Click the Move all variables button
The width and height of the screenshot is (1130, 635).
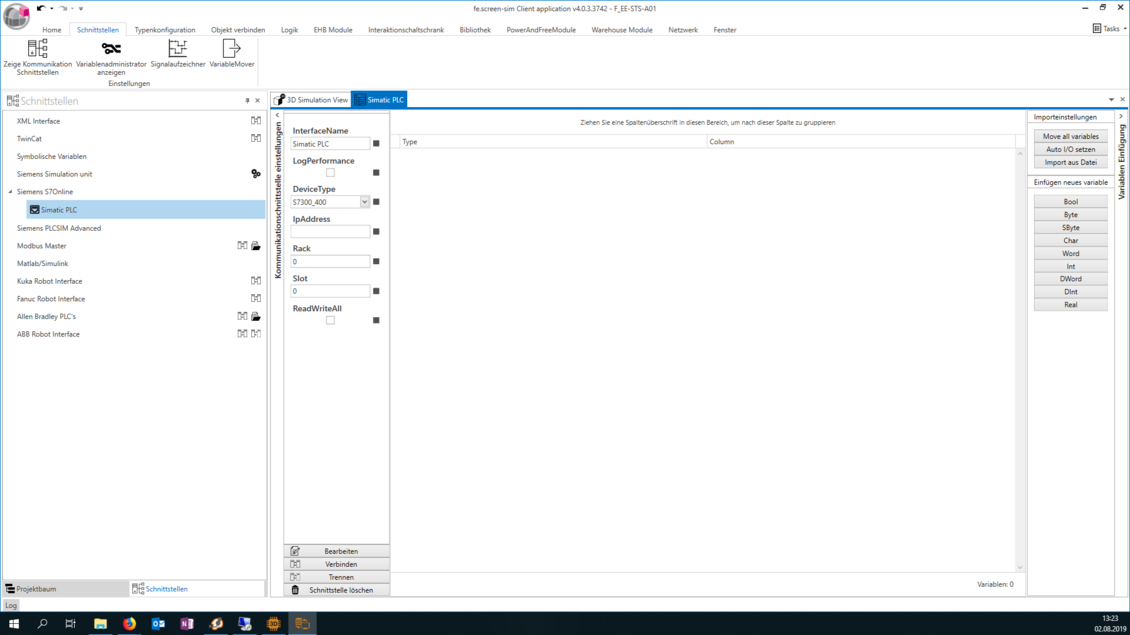[1070, 136]
